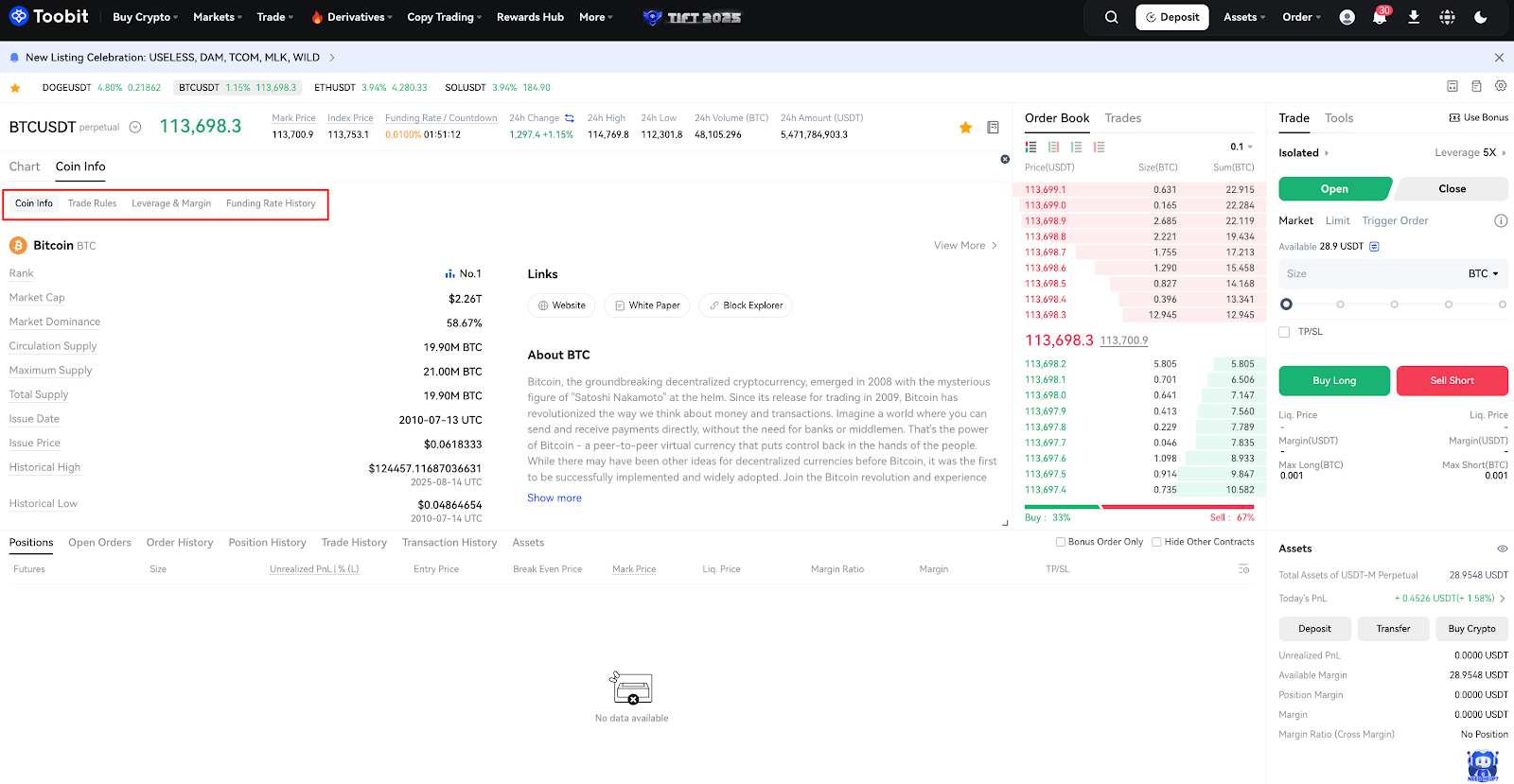The image size is (1514, 784).
Task: Toggle the assets visibility eye icon
Action: 1502,549
